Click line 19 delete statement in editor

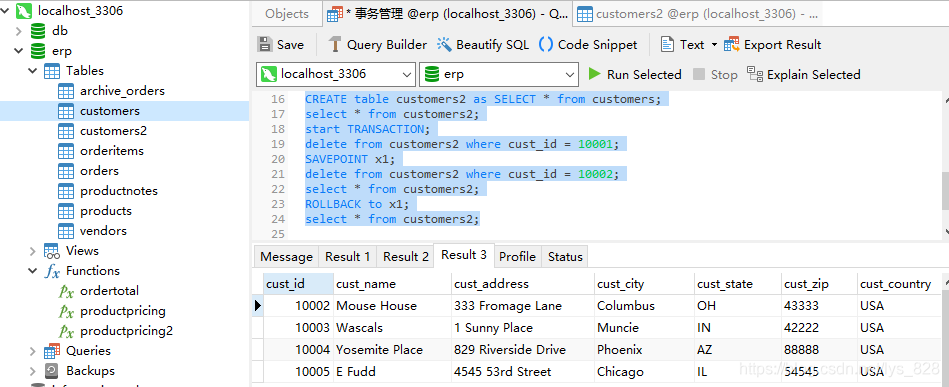(462, 144)
